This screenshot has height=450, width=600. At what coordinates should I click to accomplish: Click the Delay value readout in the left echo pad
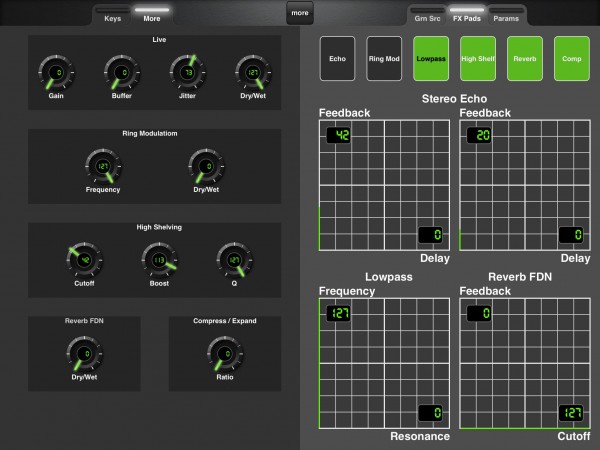(x=430, y=235)
